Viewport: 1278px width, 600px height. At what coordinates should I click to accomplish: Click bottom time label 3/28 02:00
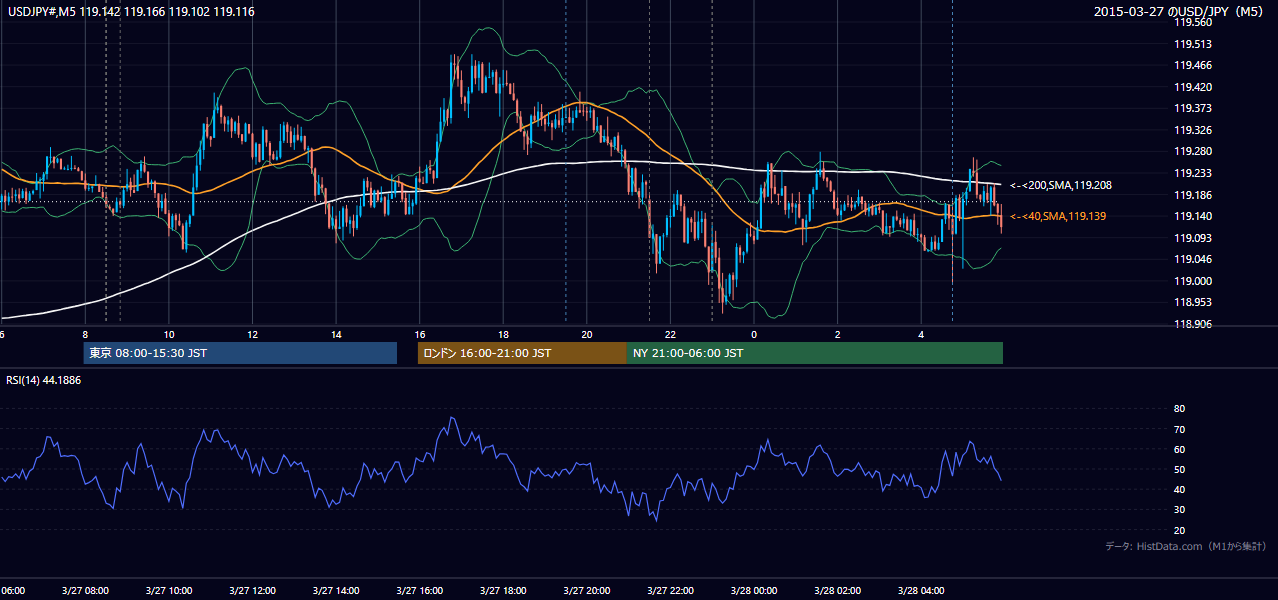(838, 591)
